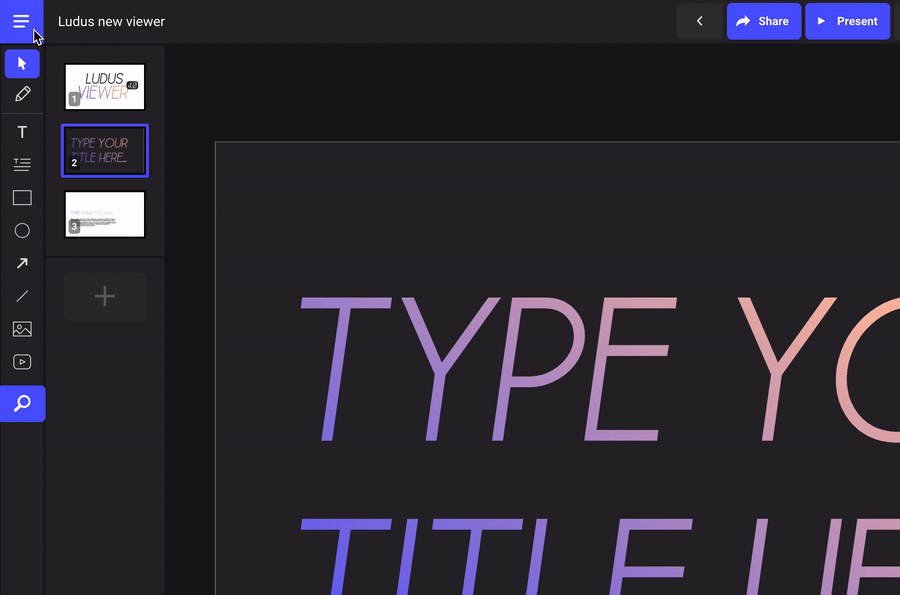Screen dimensions: 900x595
Task: Pick the pencil drawing tool
Action: tap(22, 95)
